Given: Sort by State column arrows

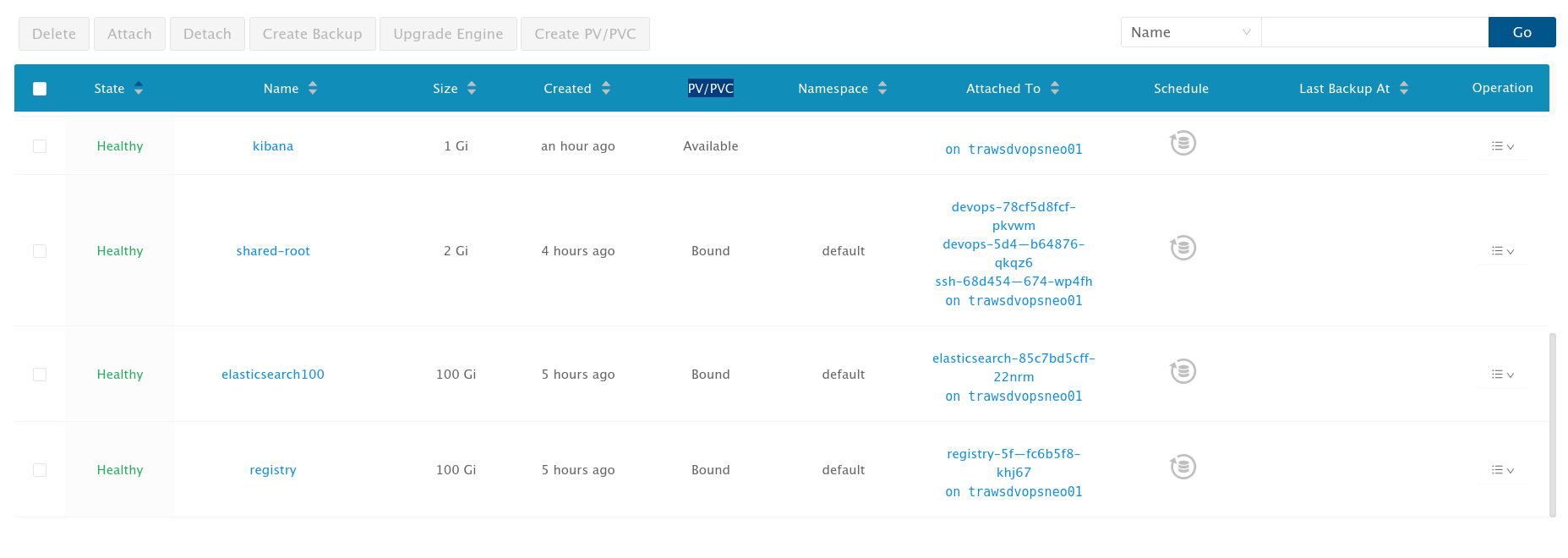Looking at the screenshot, I should click(139, 88).
